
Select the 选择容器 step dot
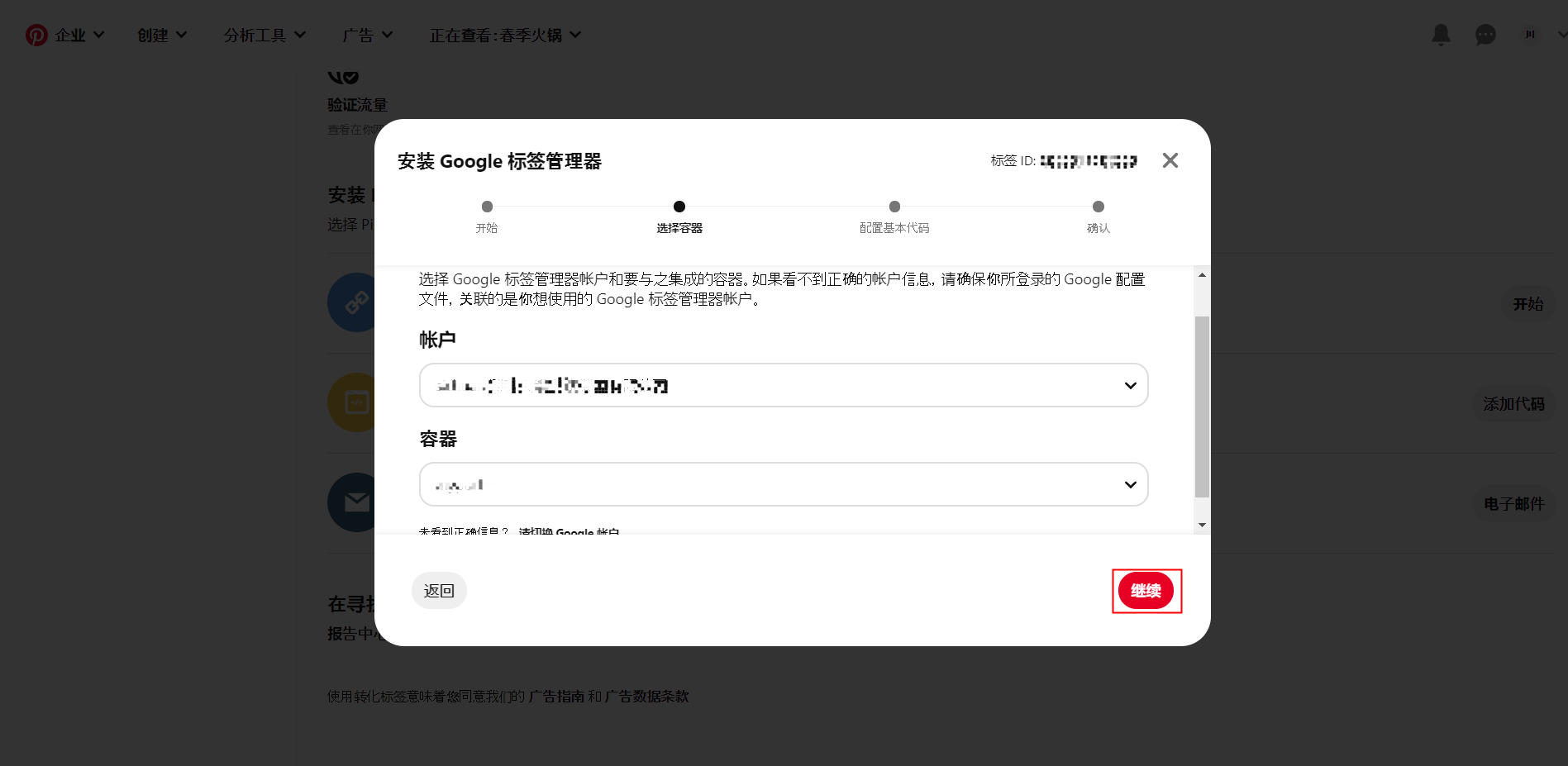[679, 207]
